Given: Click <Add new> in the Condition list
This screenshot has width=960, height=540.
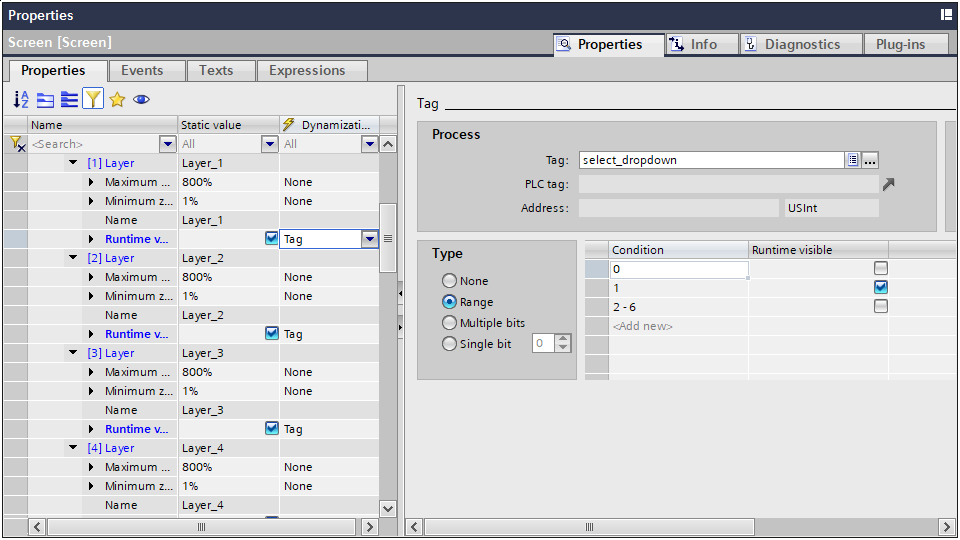Looking at the screenshot, I should pyautogui.click(x=642, y=326).
